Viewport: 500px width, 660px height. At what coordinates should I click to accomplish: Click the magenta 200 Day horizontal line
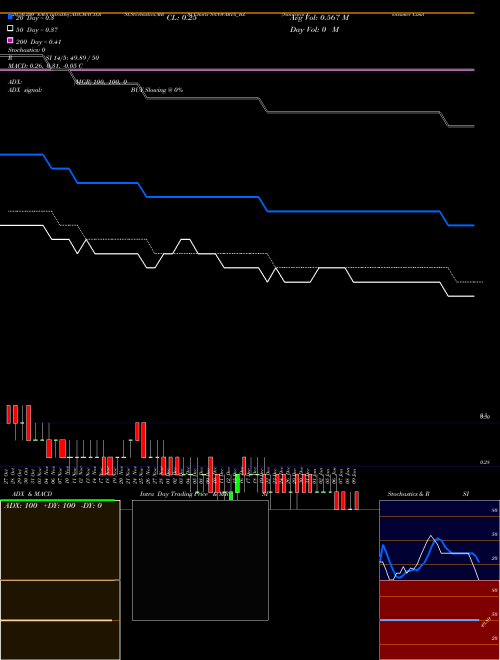pos(237,69)
